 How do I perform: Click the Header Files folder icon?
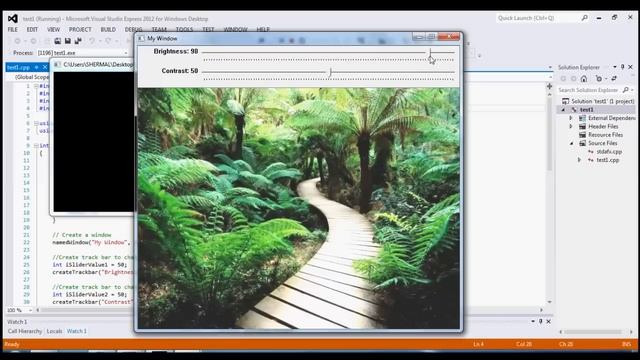pos(582,126)
